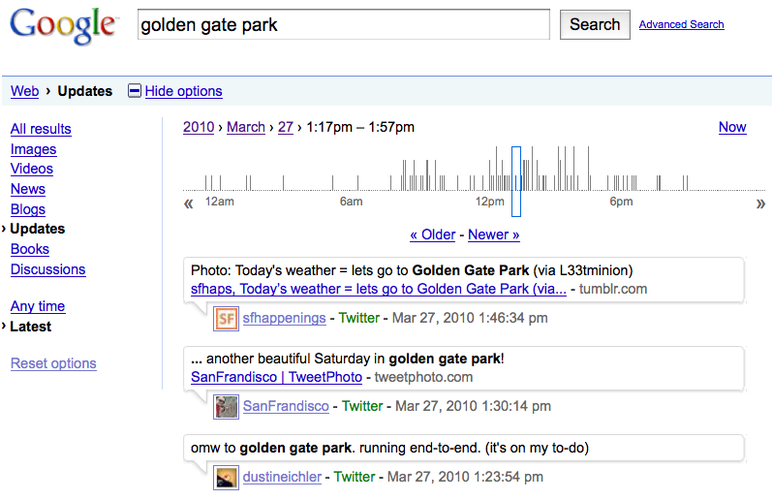Click Twitter label after sfhappenings
The width and height of the screenshot is (773, 500).
pos(359,318)
